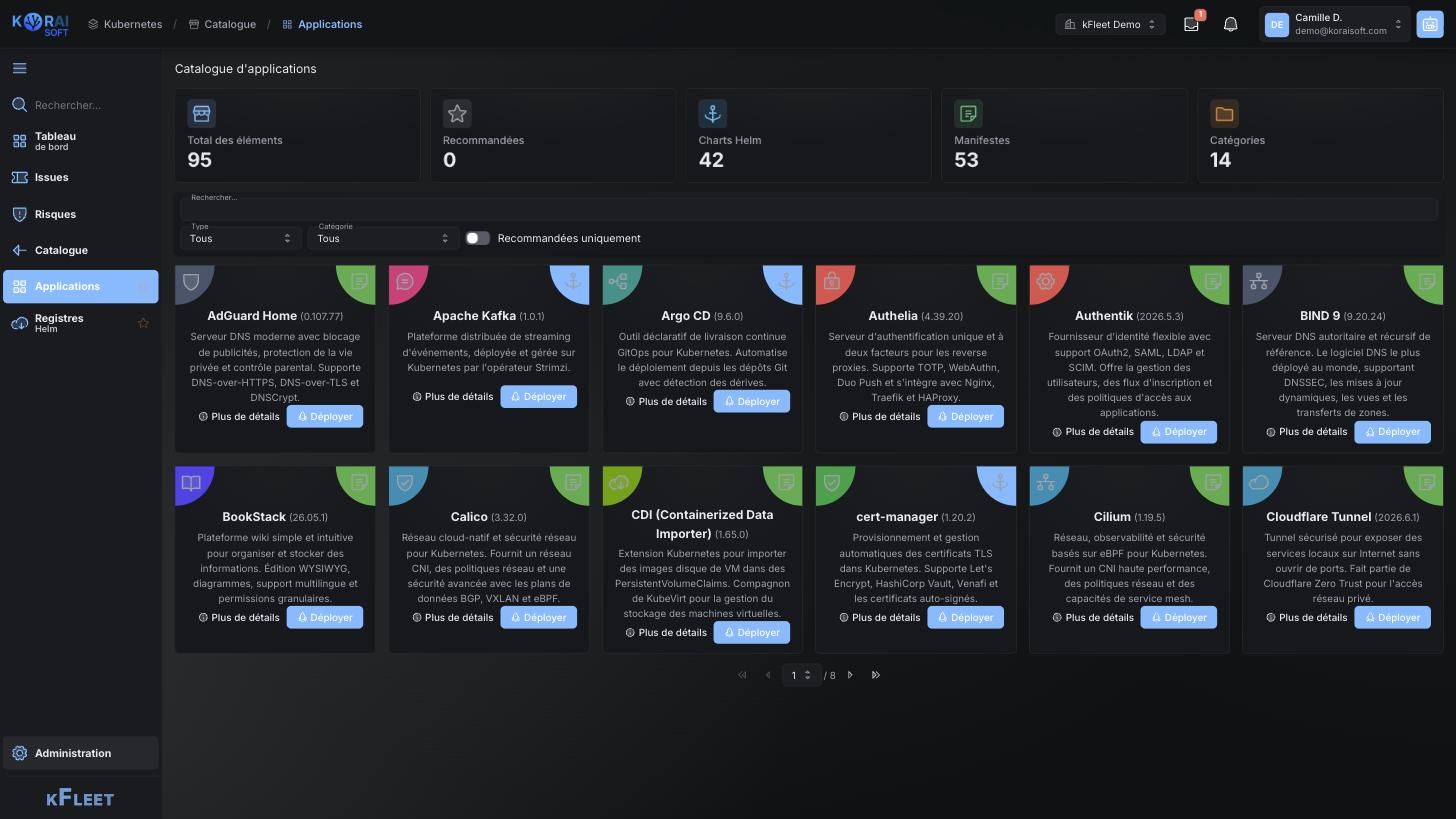Collapse sidebar with hamburger menu icon

20,68
